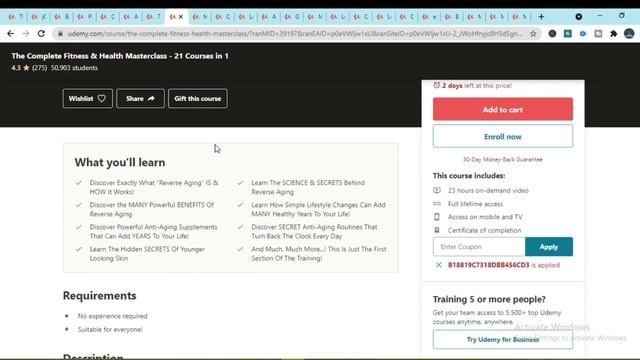Click Full lifetime access text
Viewport: 640px width, 360px height.
(476, 204)
